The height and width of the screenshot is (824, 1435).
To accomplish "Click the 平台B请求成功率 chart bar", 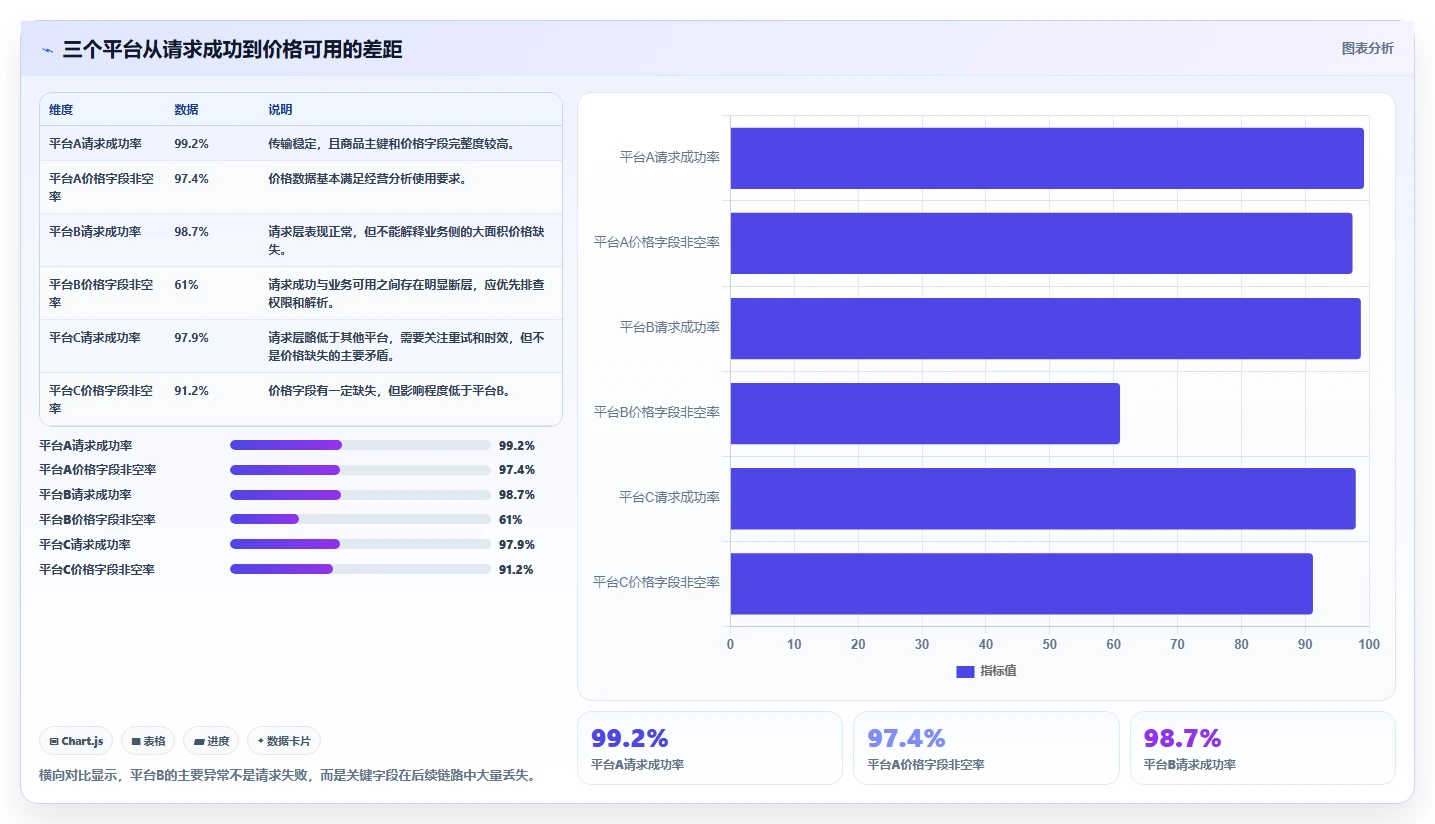I will click(x=1045, y=328).
